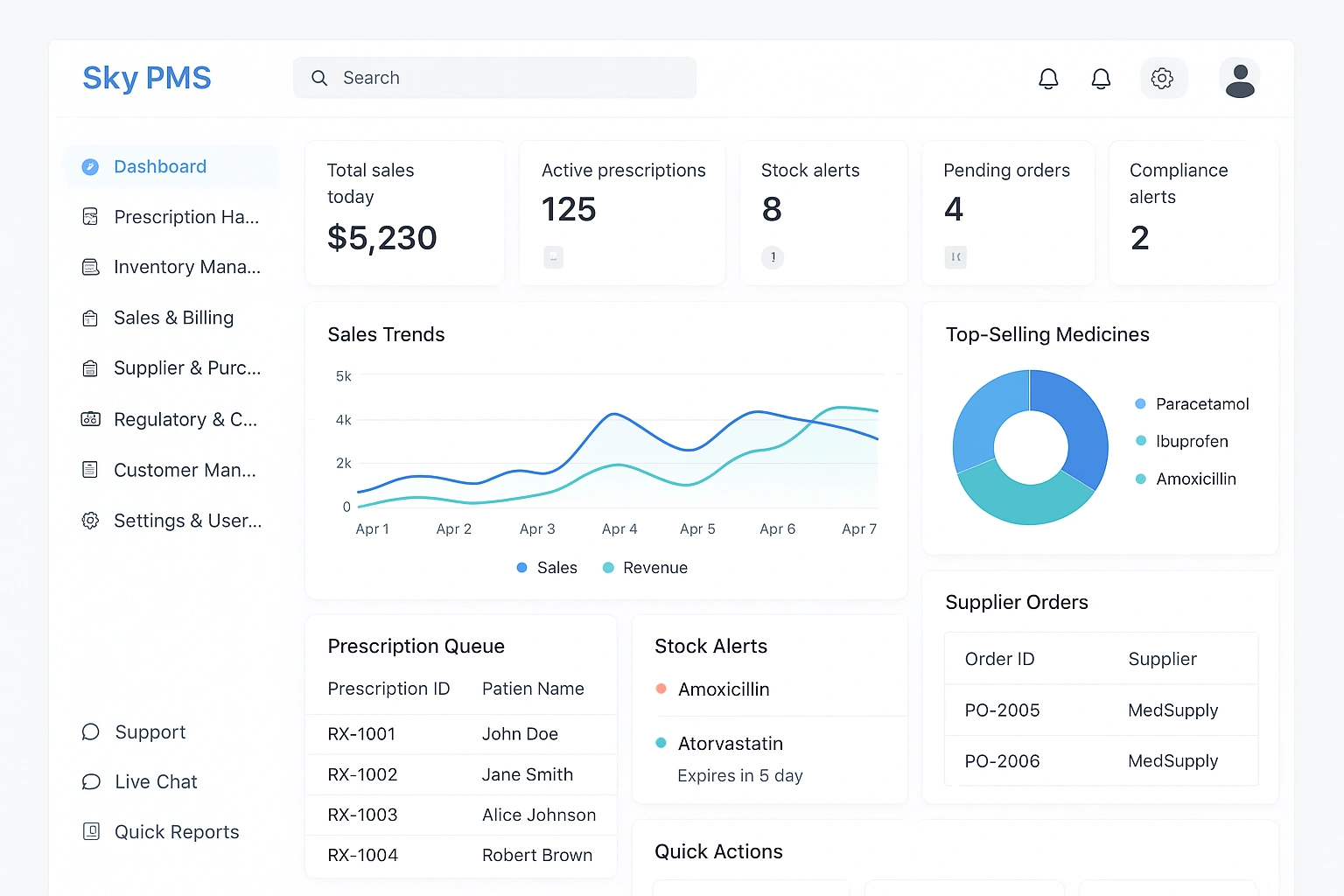
Task: Click the Search input field
Action: (494, 78)
